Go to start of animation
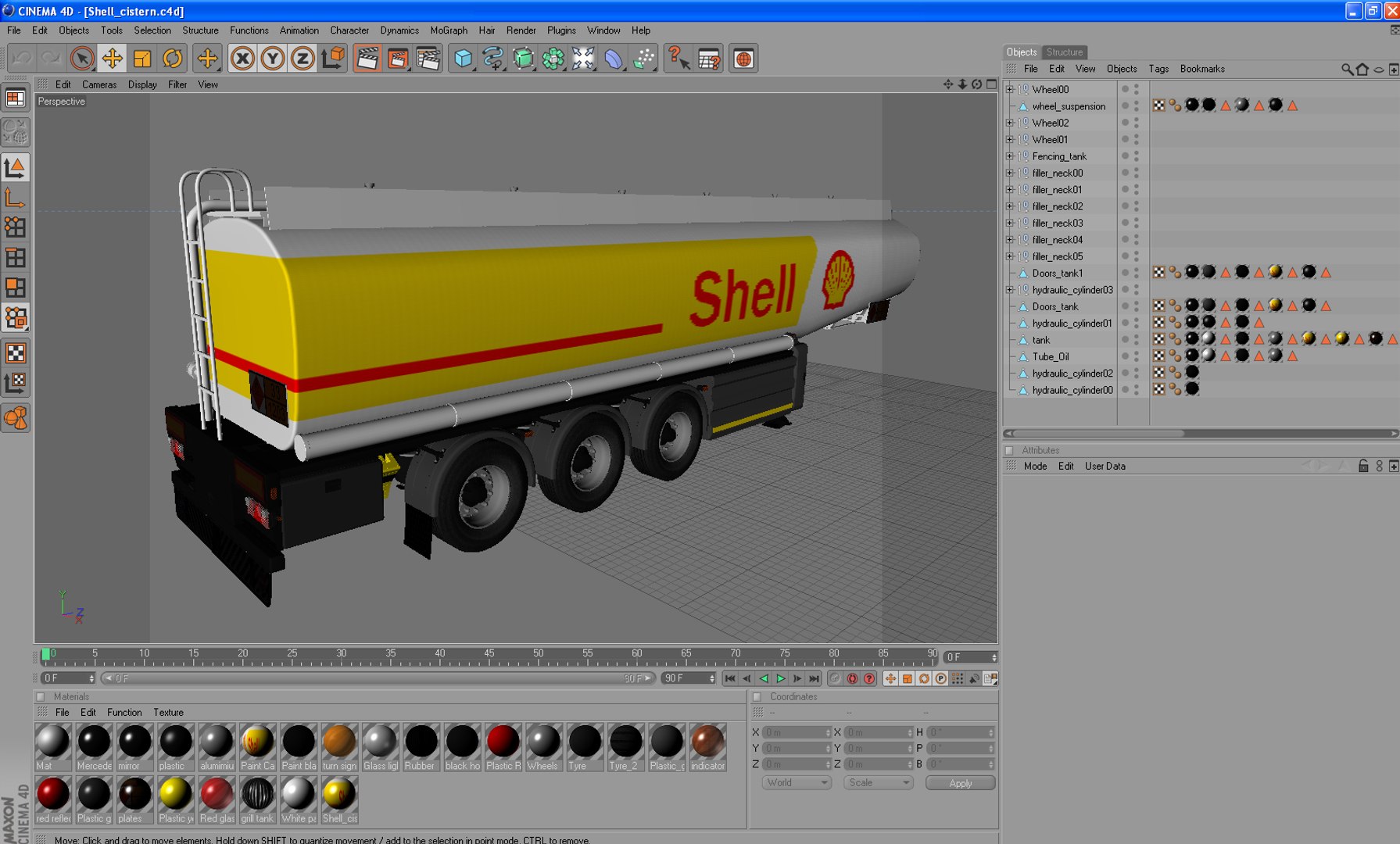1400x844 pixels. tap(729, 678)
